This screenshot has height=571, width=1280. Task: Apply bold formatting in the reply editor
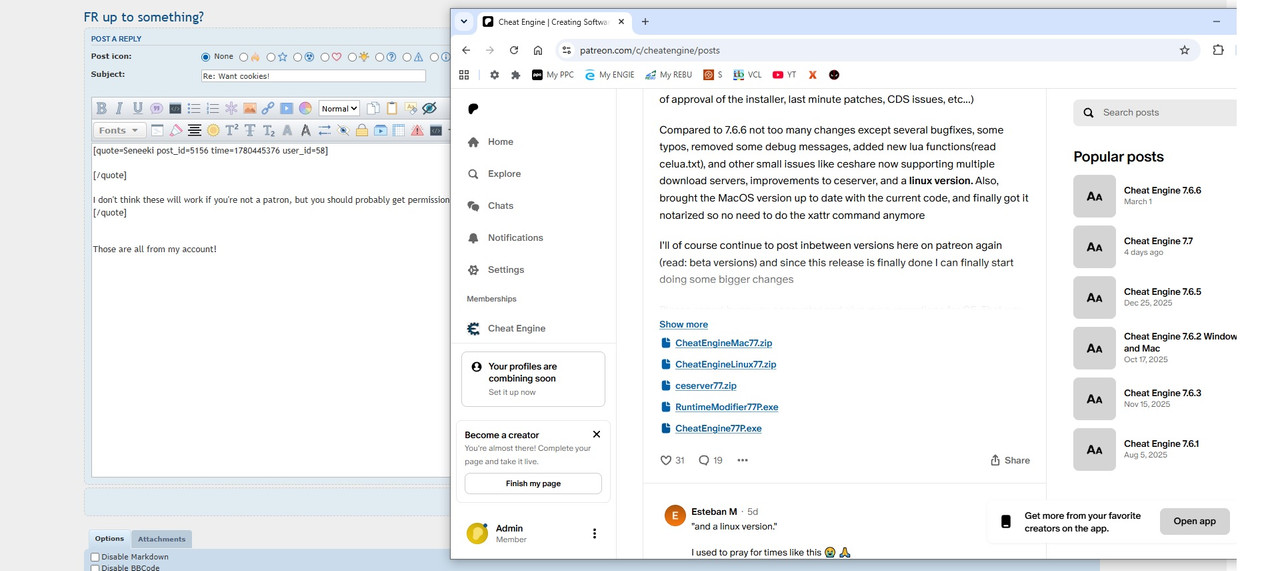(x=101, y=108)
